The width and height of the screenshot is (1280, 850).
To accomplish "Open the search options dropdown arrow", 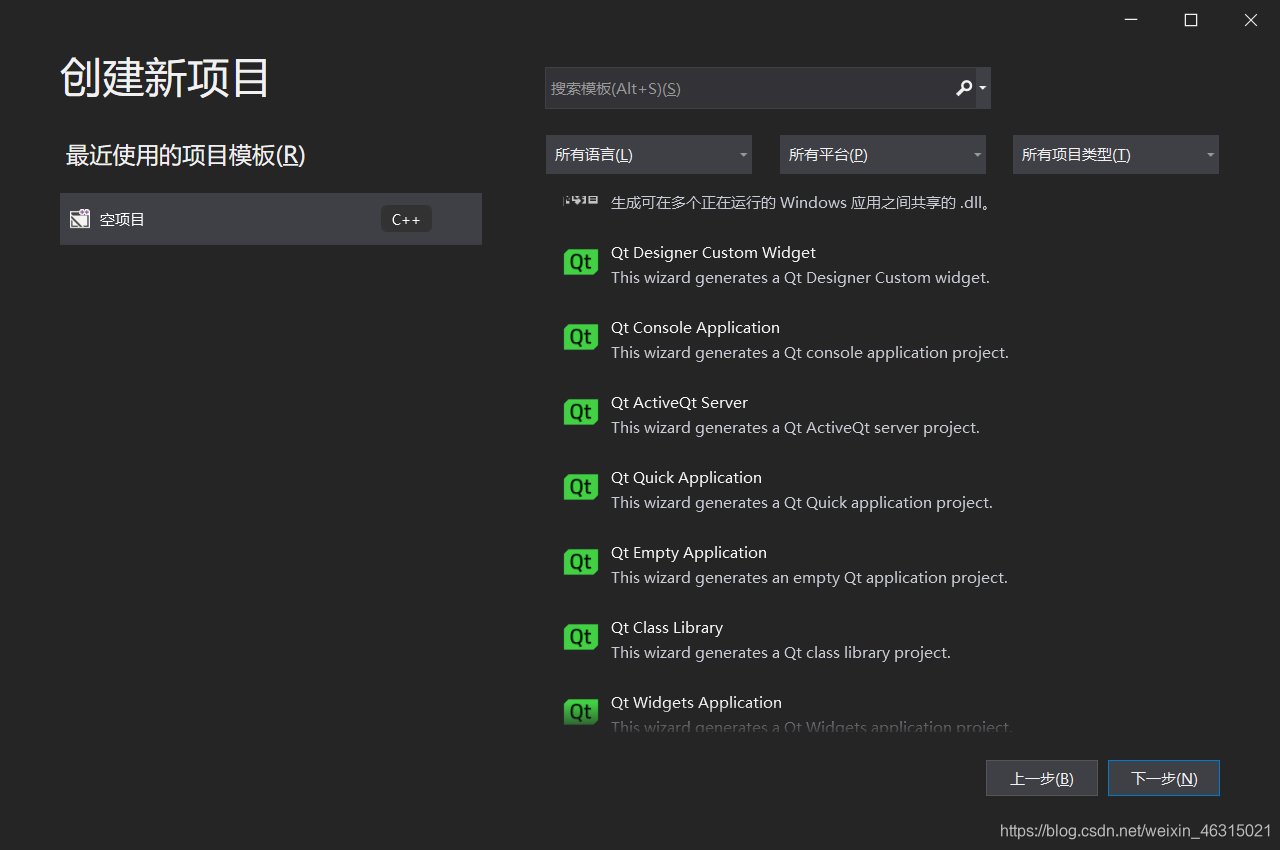I will pos(983,88).
